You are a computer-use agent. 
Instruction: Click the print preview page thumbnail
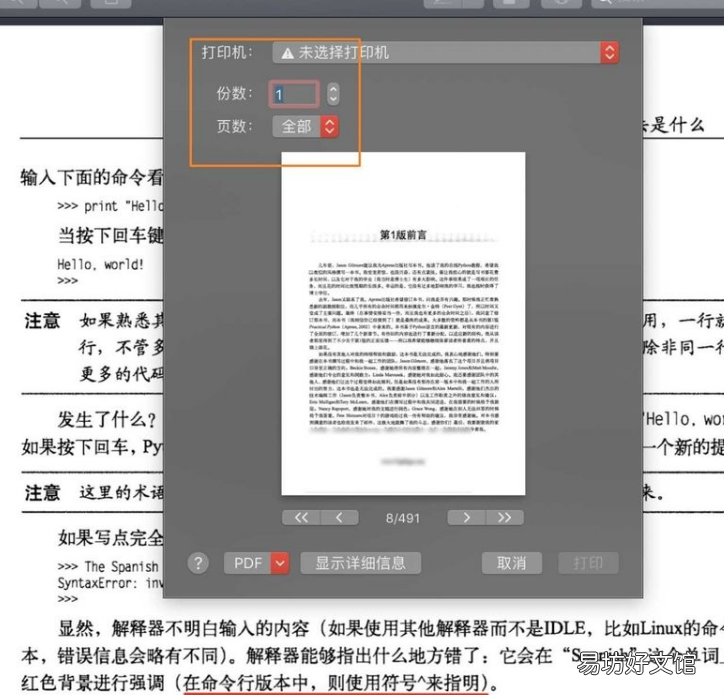(403, 323)
